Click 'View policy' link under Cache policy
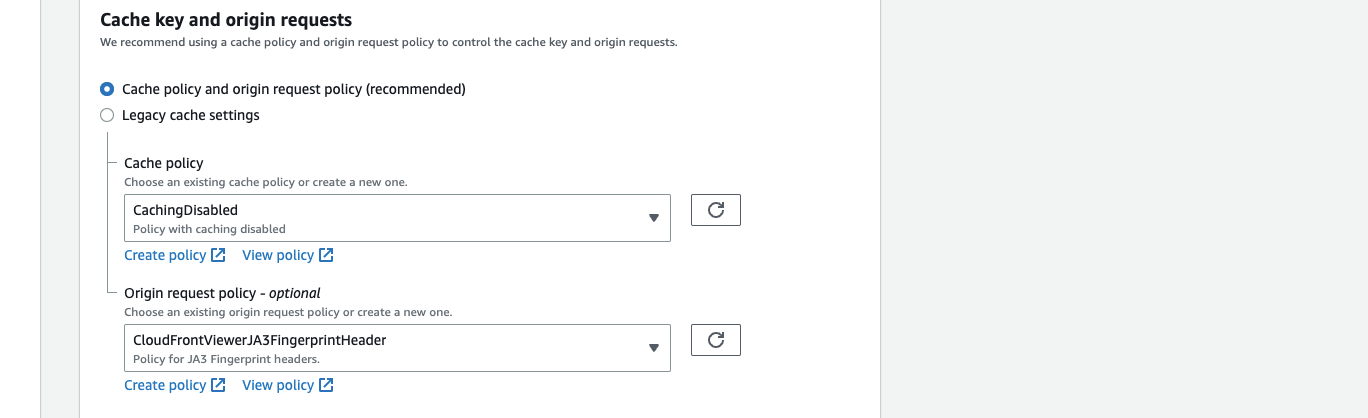This screenshot has height=418, width=1368. tap(278, 255)
